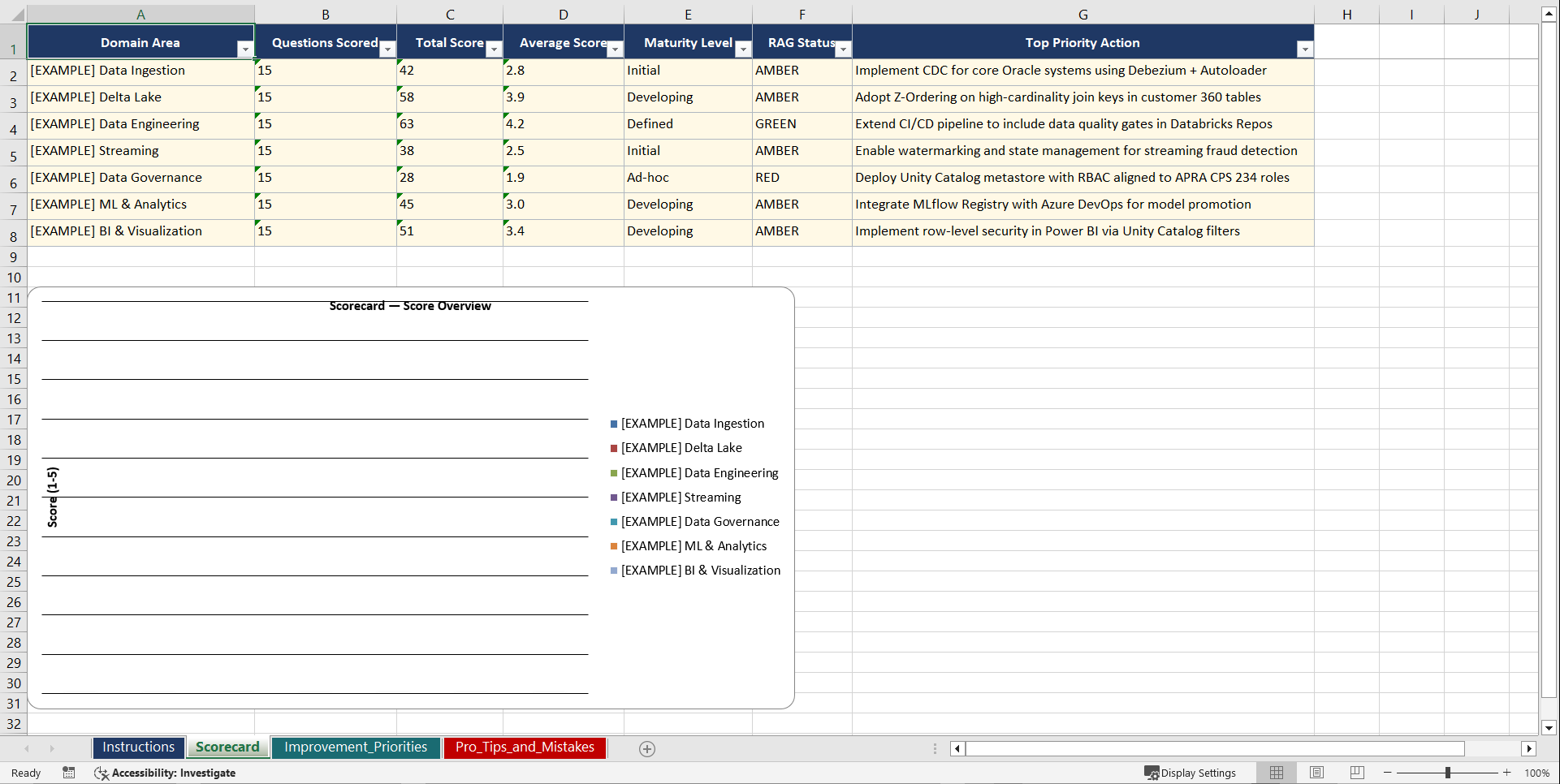
Task: Open the Domain Area filter dropdown
Action: click(245, 49)
